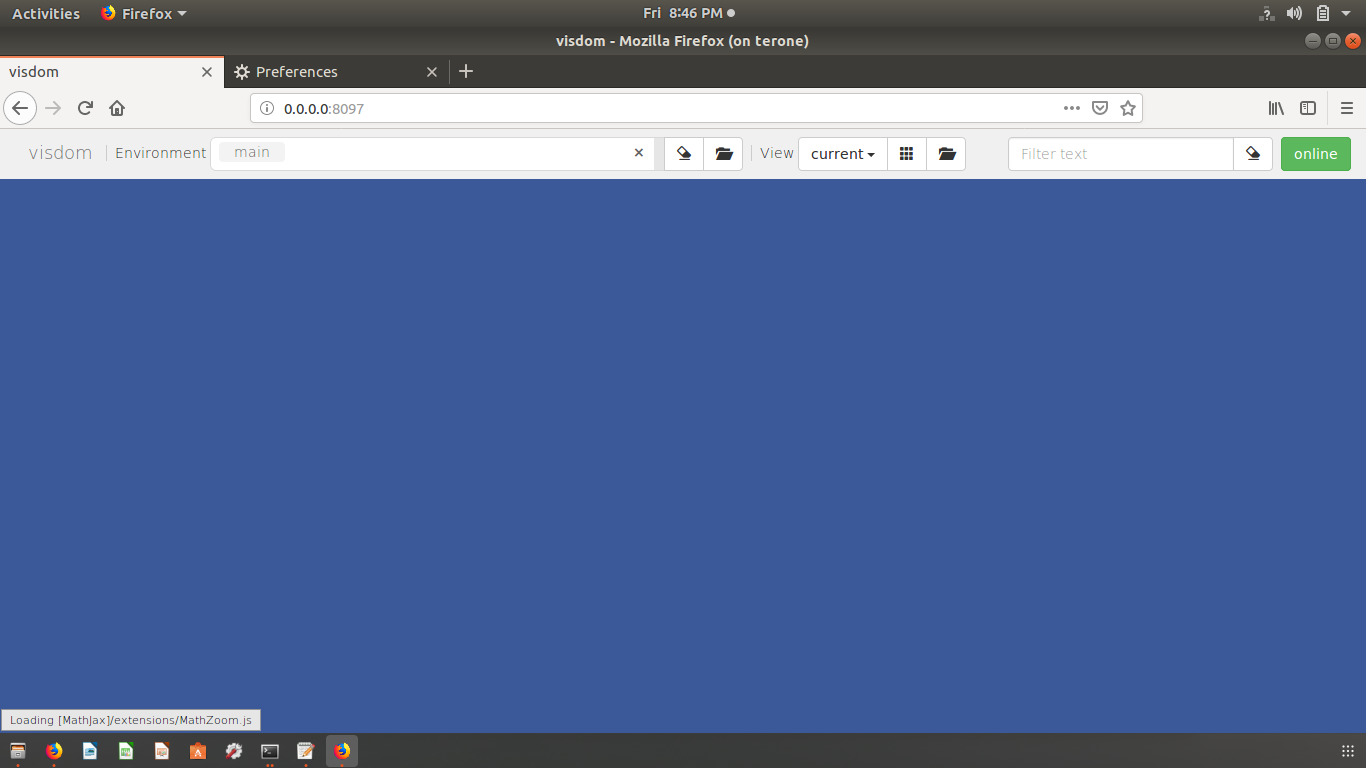This screenshot has height=768, width=1366.
Task: Open the Firefox Library icon
Action: [1277, 108]
